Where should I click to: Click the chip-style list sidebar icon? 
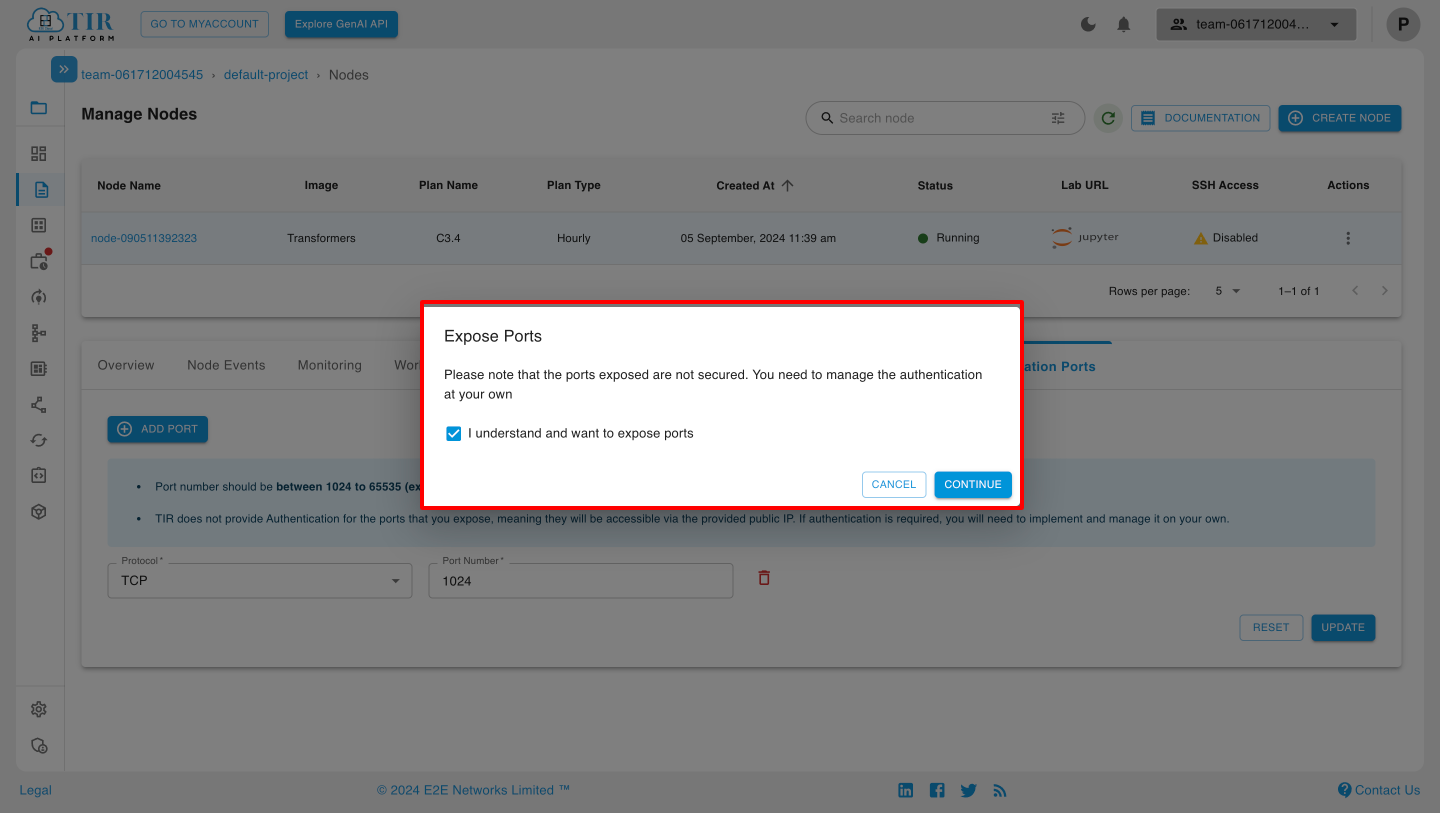[x=39, y=369]
